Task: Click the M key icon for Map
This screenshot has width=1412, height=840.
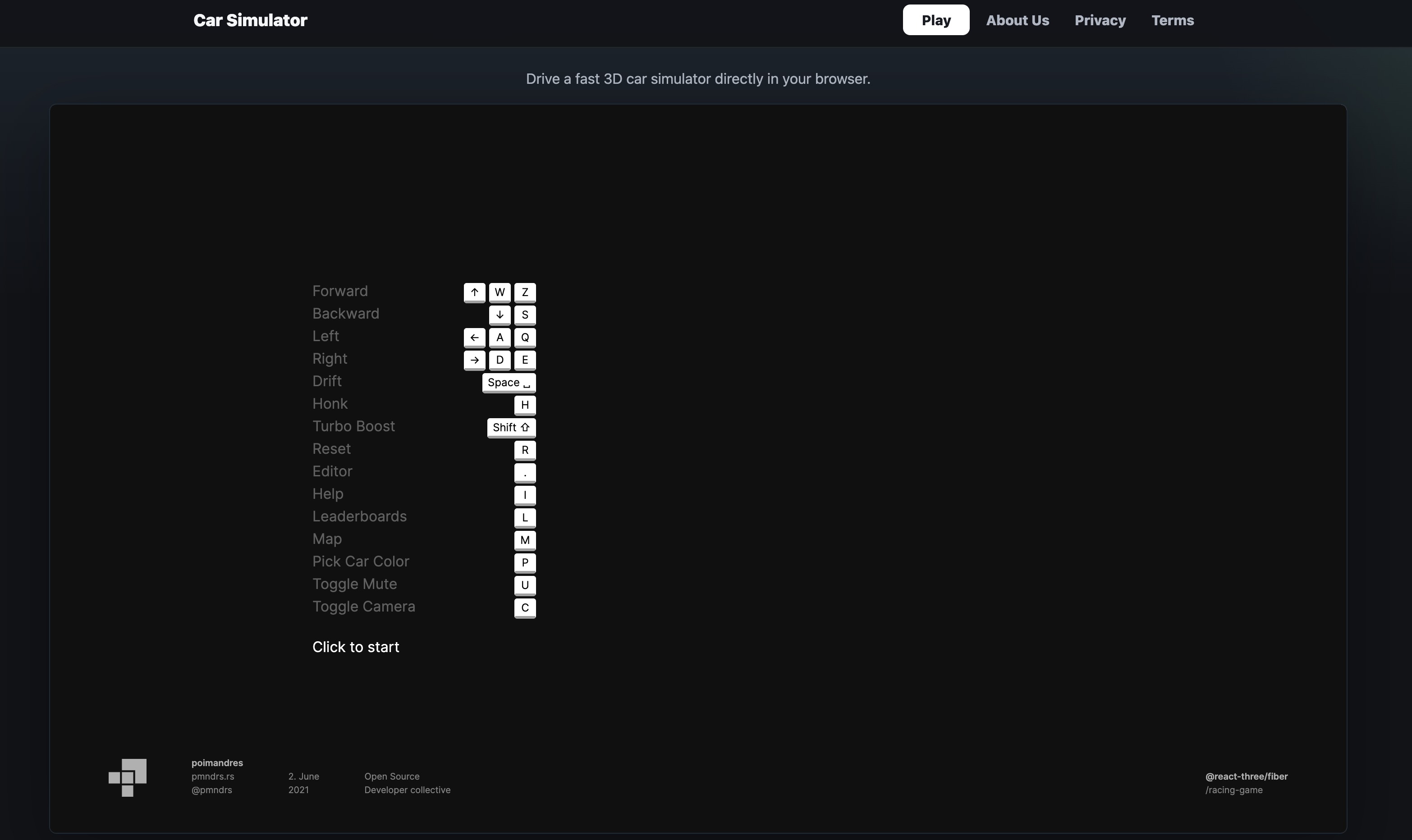Action: pyautogui.click(x=525, y=541)
